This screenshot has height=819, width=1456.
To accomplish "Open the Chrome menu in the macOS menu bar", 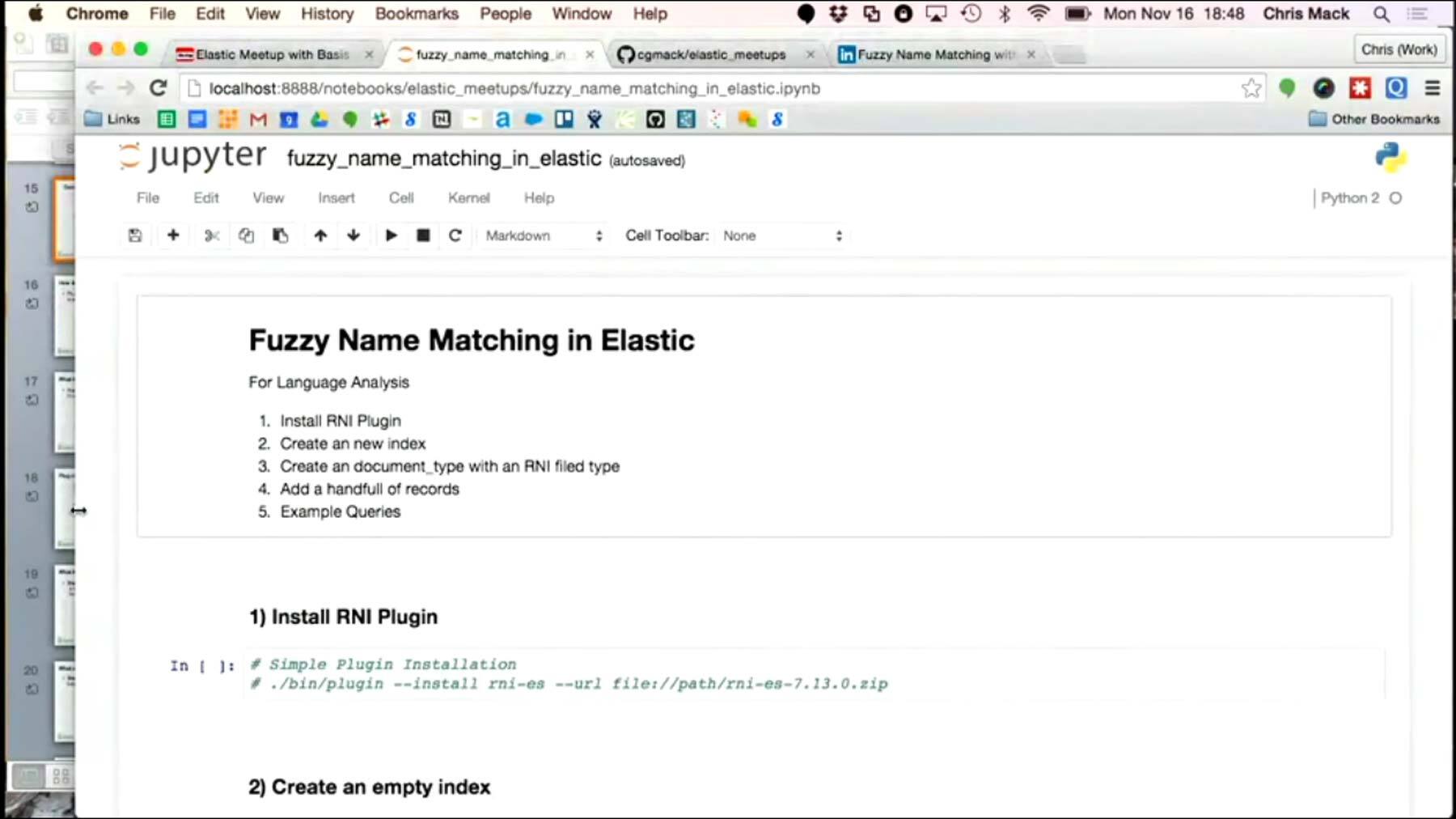I will click(x=97, y=14).
